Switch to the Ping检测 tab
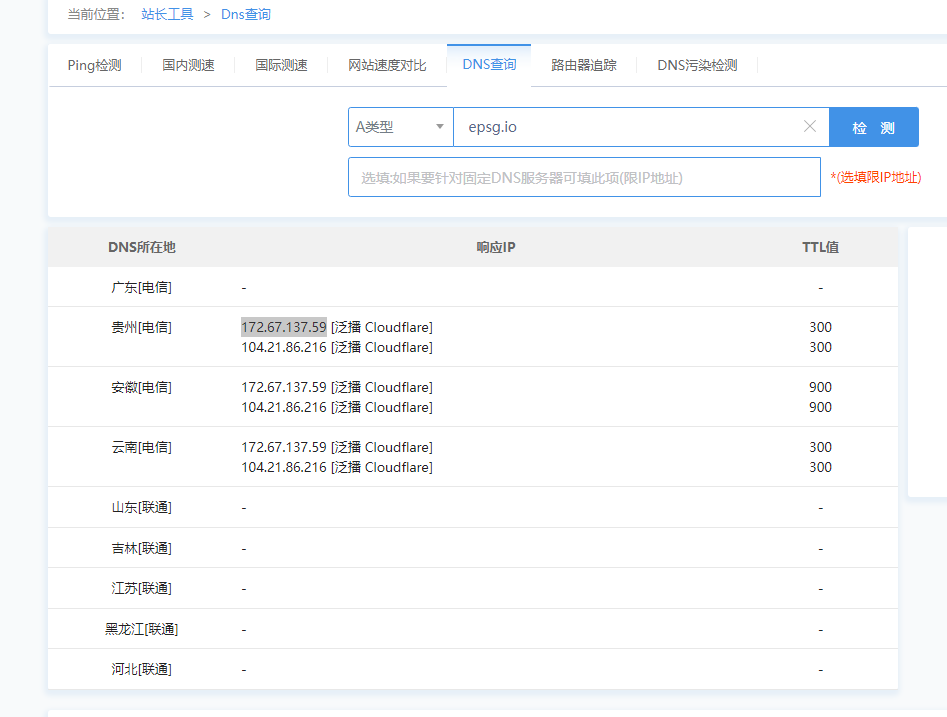This screenshot has width=947, height=717. point(94,64)
